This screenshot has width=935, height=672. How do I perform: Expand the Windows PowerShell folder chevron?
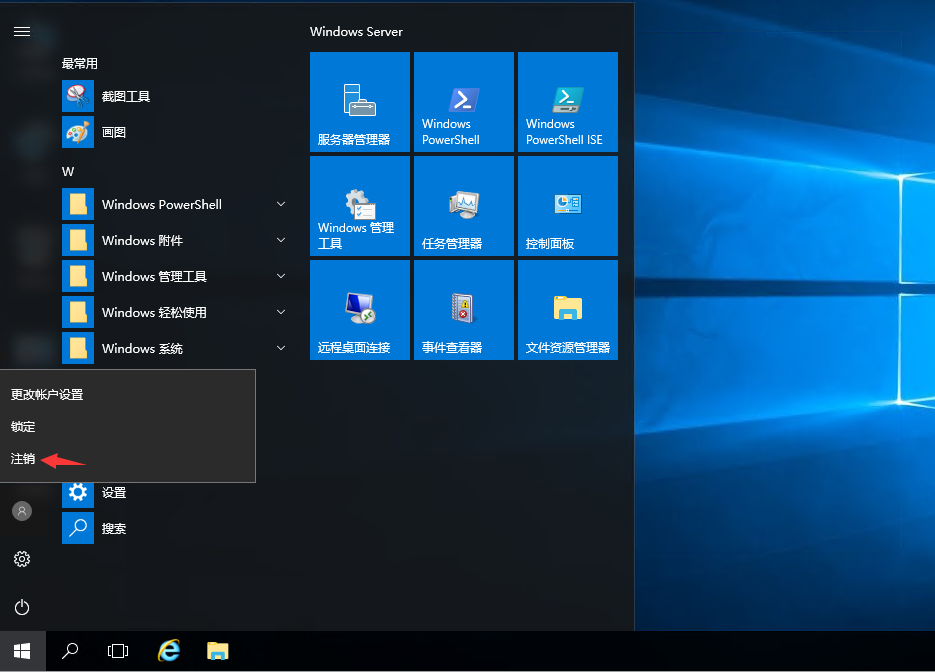click(x=281, y=204)
